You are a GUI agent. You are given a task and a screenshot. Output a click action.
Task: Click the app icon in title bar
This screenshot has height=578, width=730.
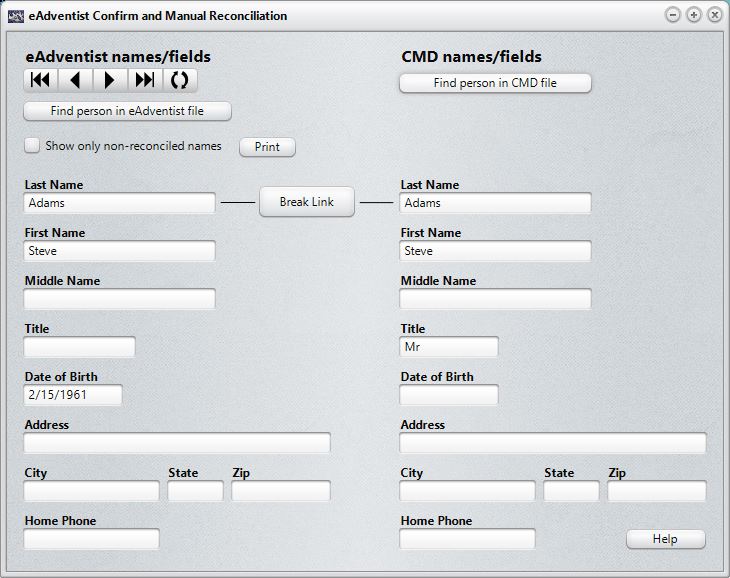pos(16,16)
